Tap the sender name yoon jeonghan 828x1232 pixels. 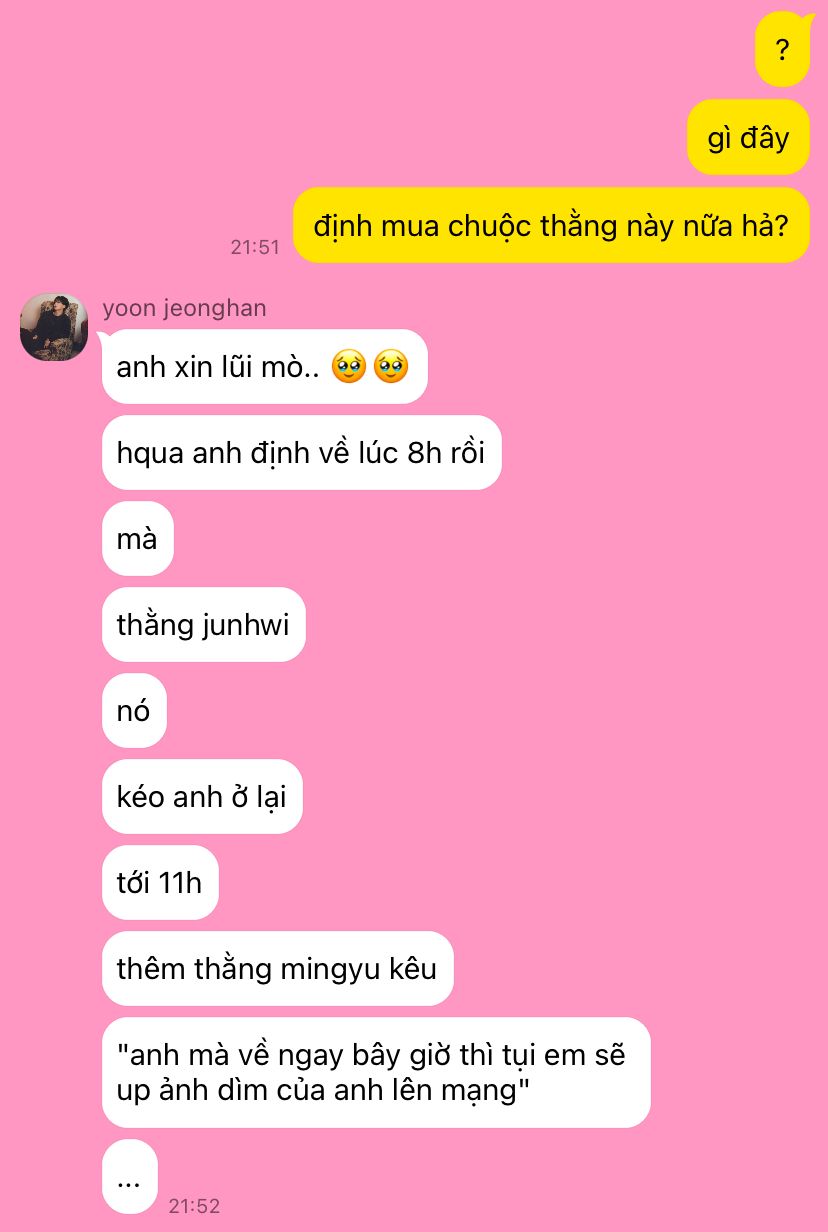pos(184,308)
